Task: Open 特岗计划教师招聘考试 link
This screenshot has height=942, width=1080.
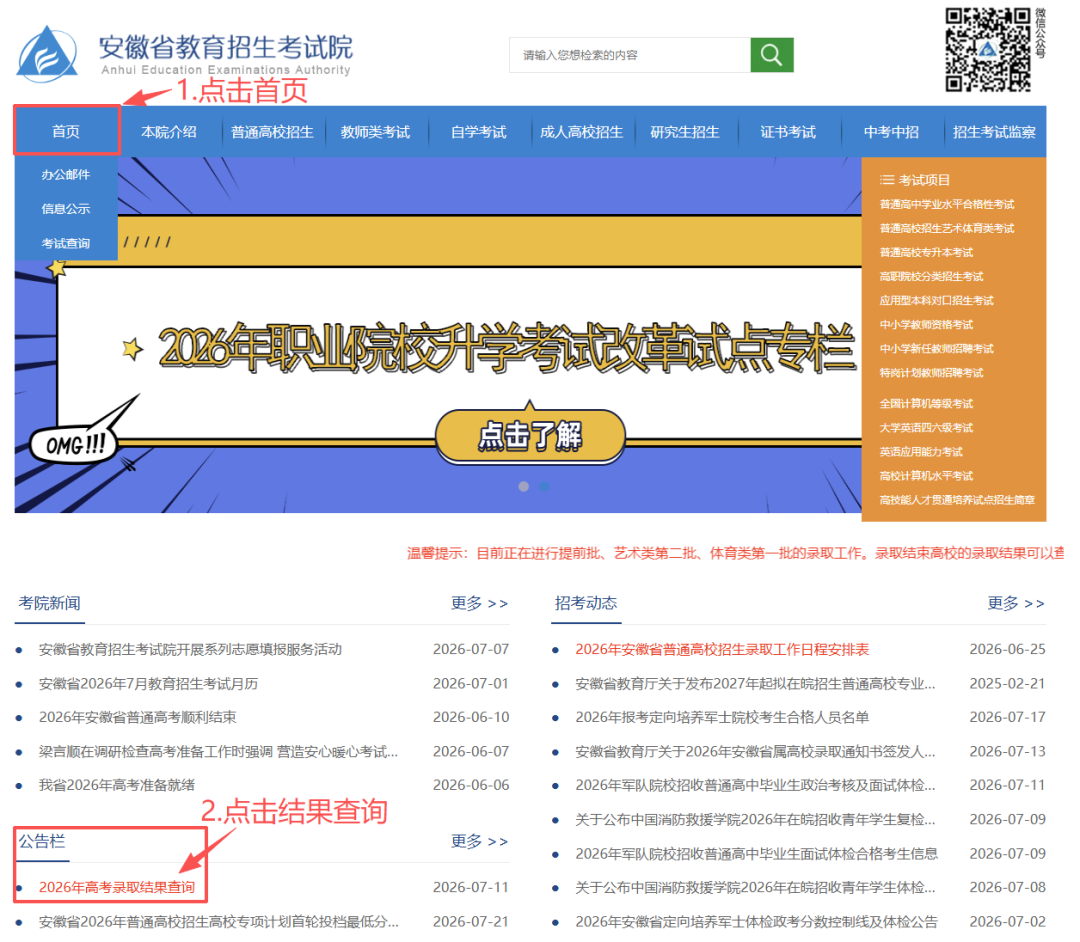Action: (x=931, y=373)
